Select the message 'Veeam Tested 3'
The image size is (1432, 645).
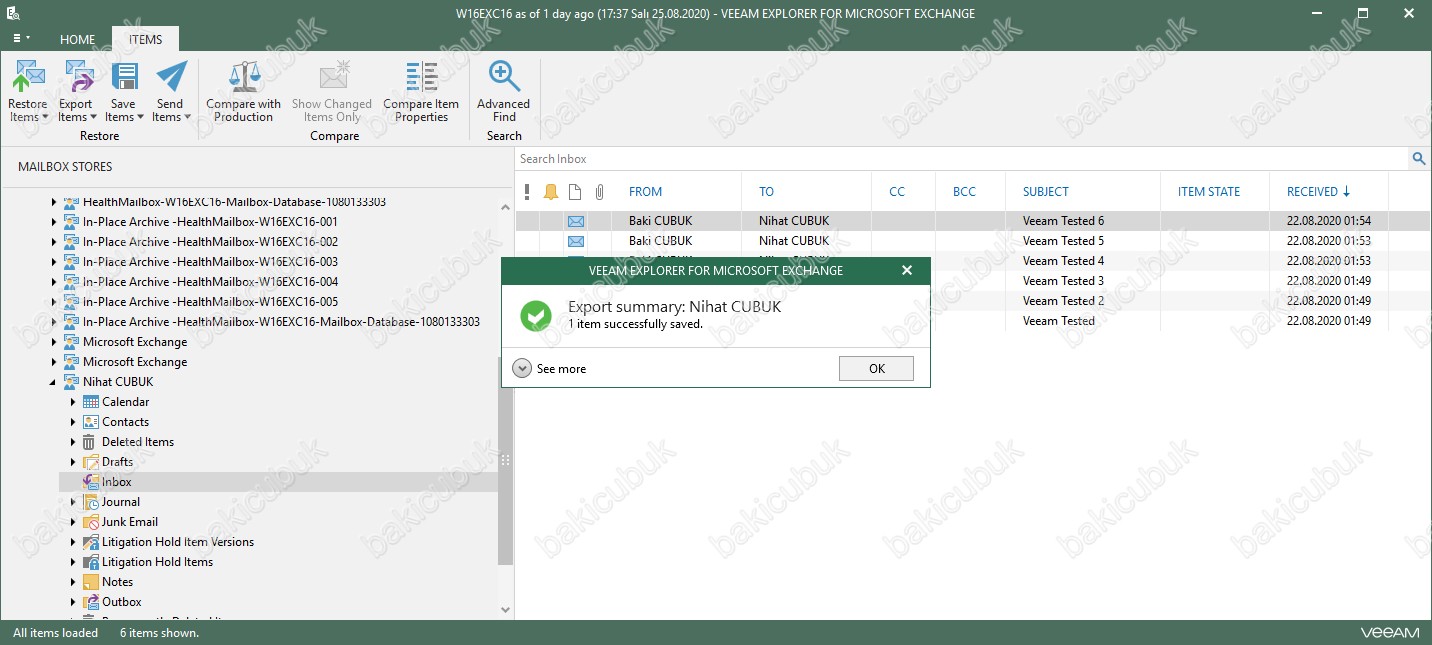pos(1063,281)
